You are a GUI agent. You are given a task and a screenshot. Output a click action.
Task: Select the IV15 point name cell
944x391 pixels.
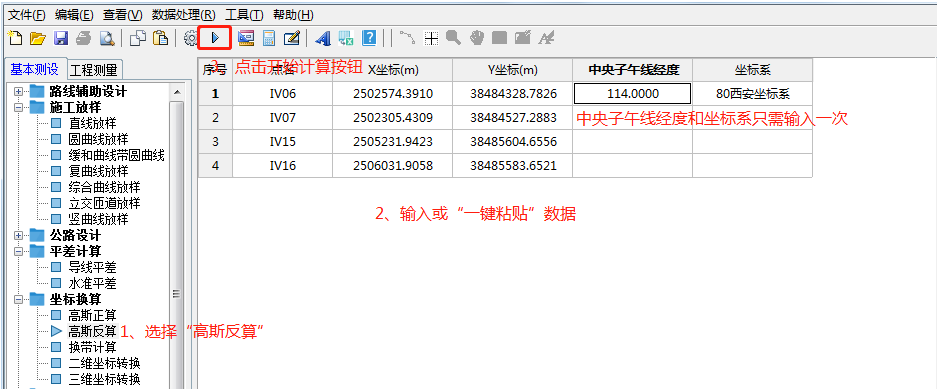282,142
